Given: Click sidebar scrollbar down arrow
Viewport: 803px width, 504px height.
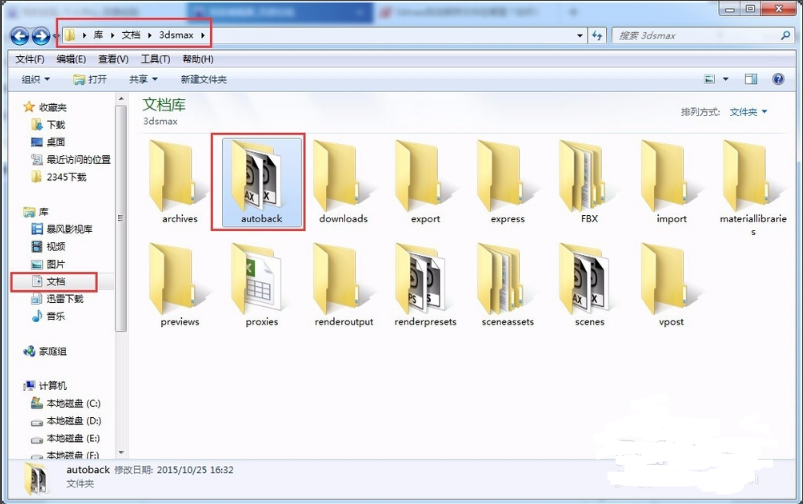Looking at the screenshot, I should (x=121, y=452).
